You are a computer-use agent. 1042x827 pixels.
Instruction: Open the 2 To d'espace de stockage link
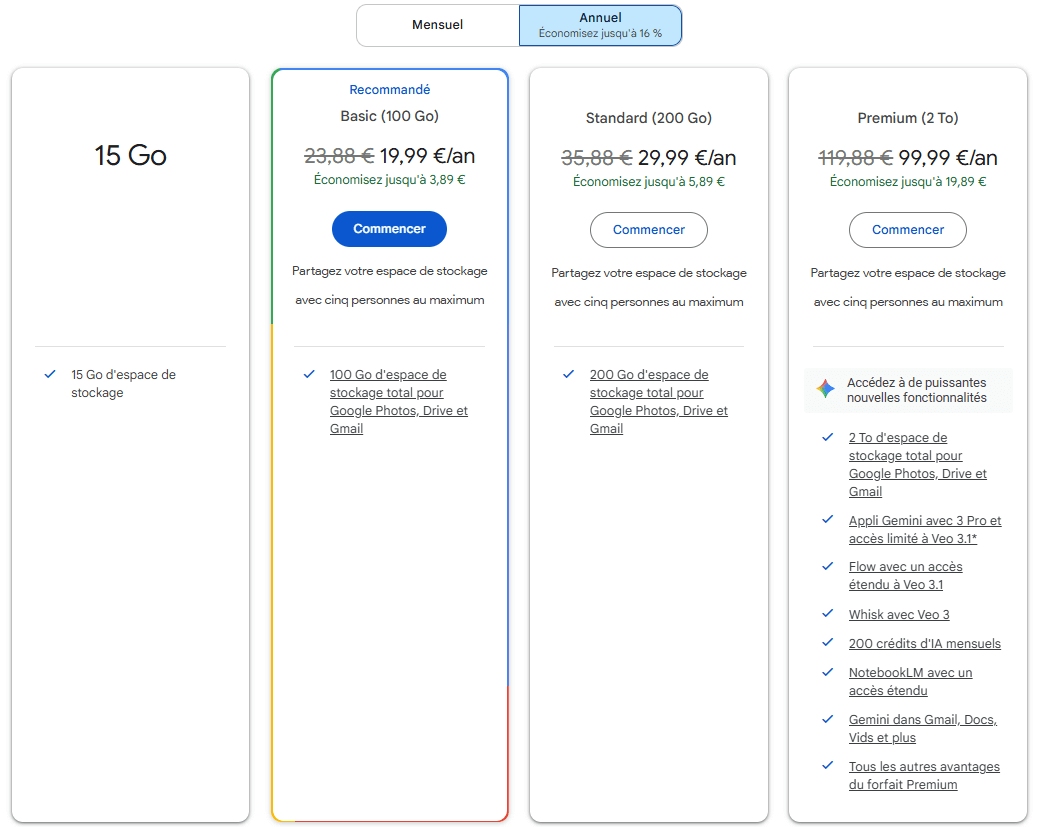[918, 465]
